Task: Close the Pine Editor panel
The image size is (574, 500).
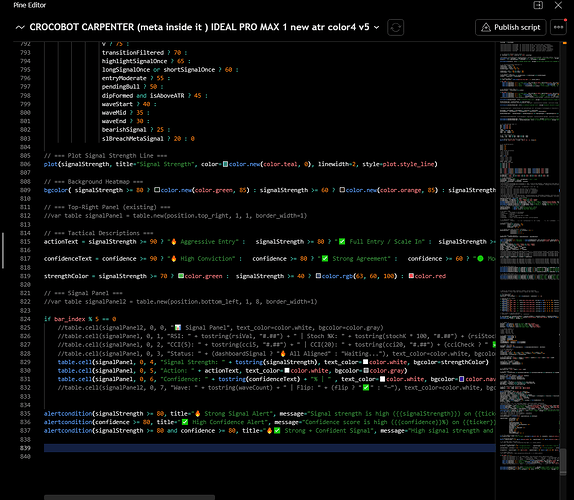Action: (x=558, y=5)
